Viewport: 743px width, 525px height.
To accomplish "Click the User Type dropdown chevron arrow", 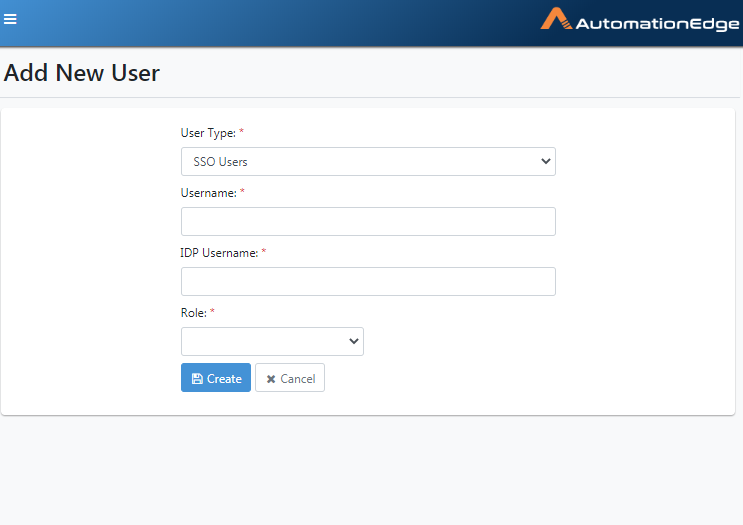I will [x=545, y=162].
